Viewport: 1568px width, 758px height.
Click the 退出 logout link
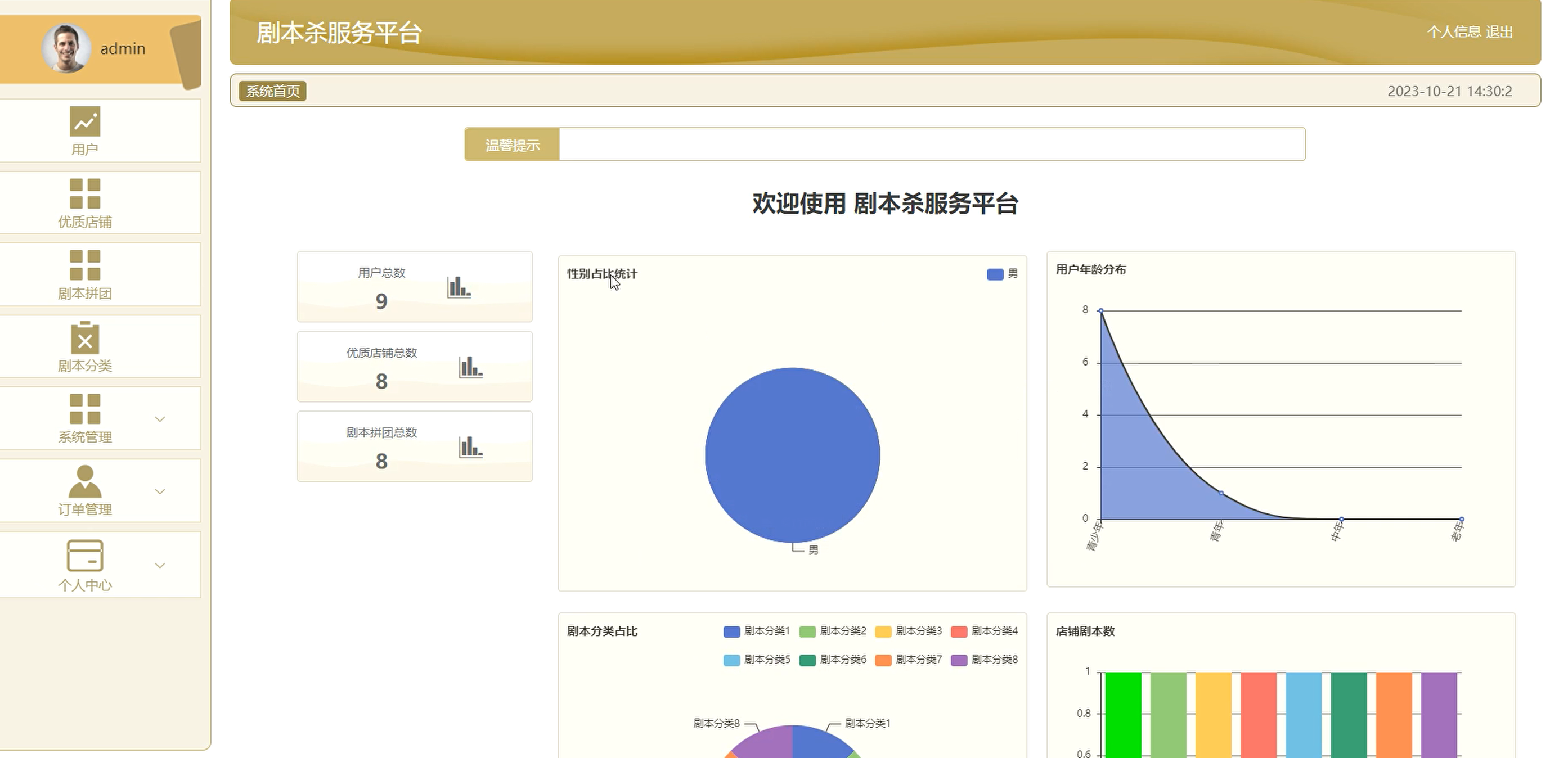(x=1499, y=31)
